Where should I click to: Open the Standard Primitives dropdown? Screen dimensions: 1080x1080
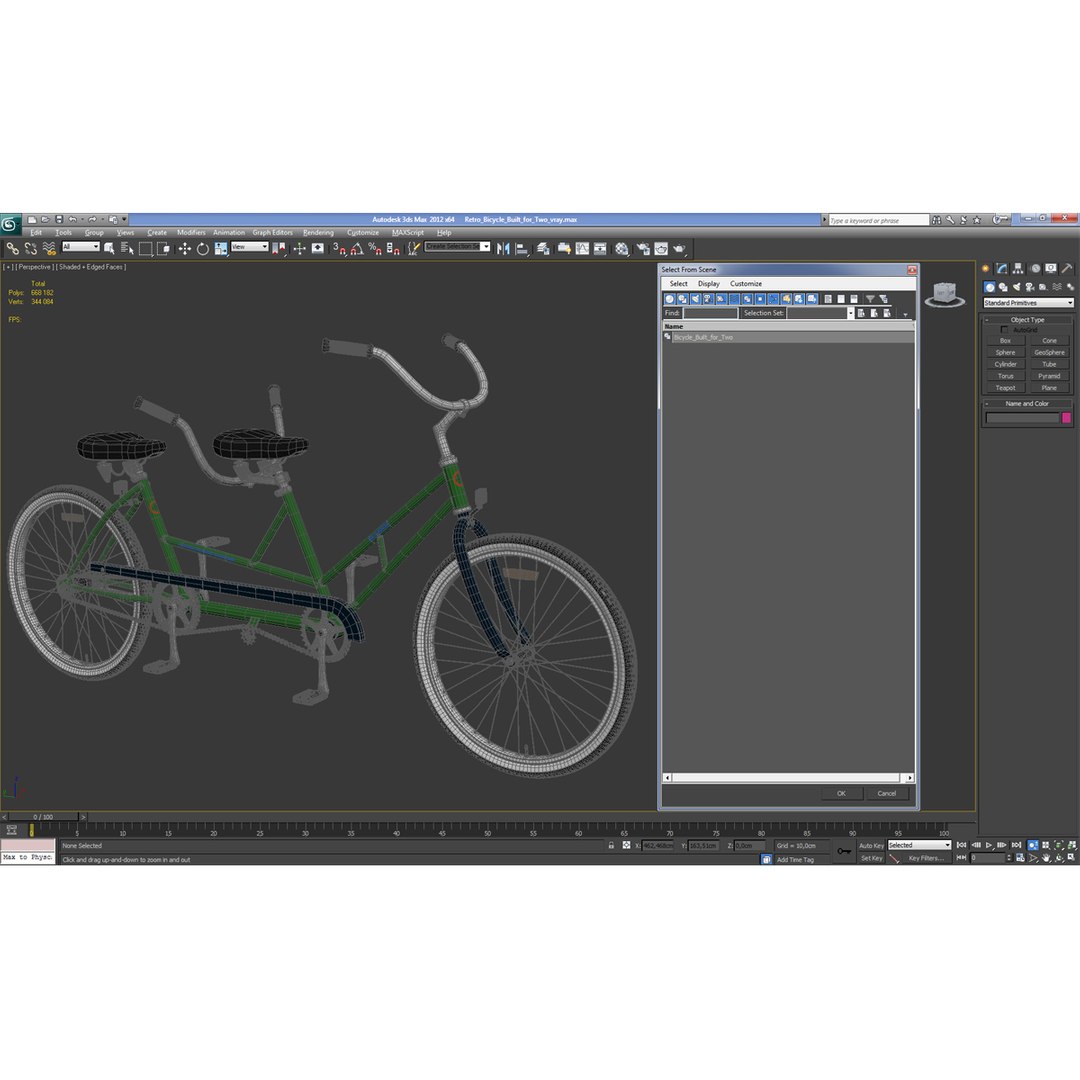1028,303
